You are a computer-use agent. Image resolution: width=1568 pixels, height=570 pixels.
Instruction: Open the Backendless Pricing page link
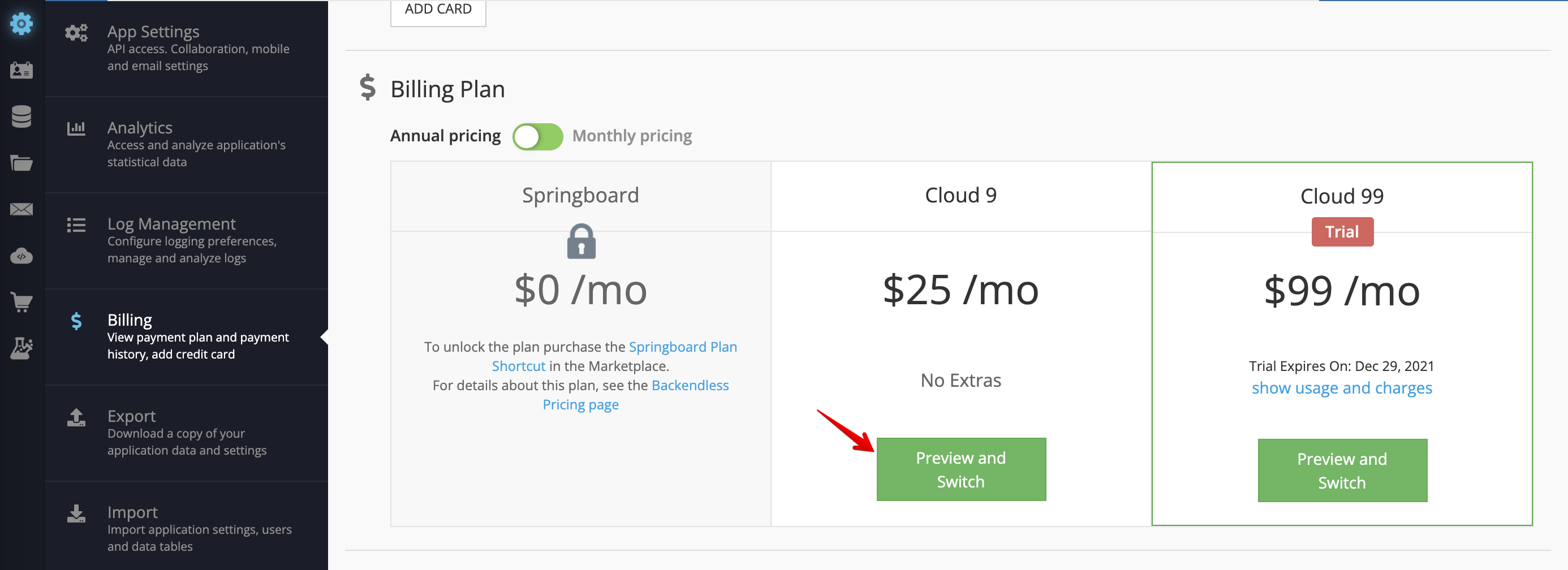point(635,395)
